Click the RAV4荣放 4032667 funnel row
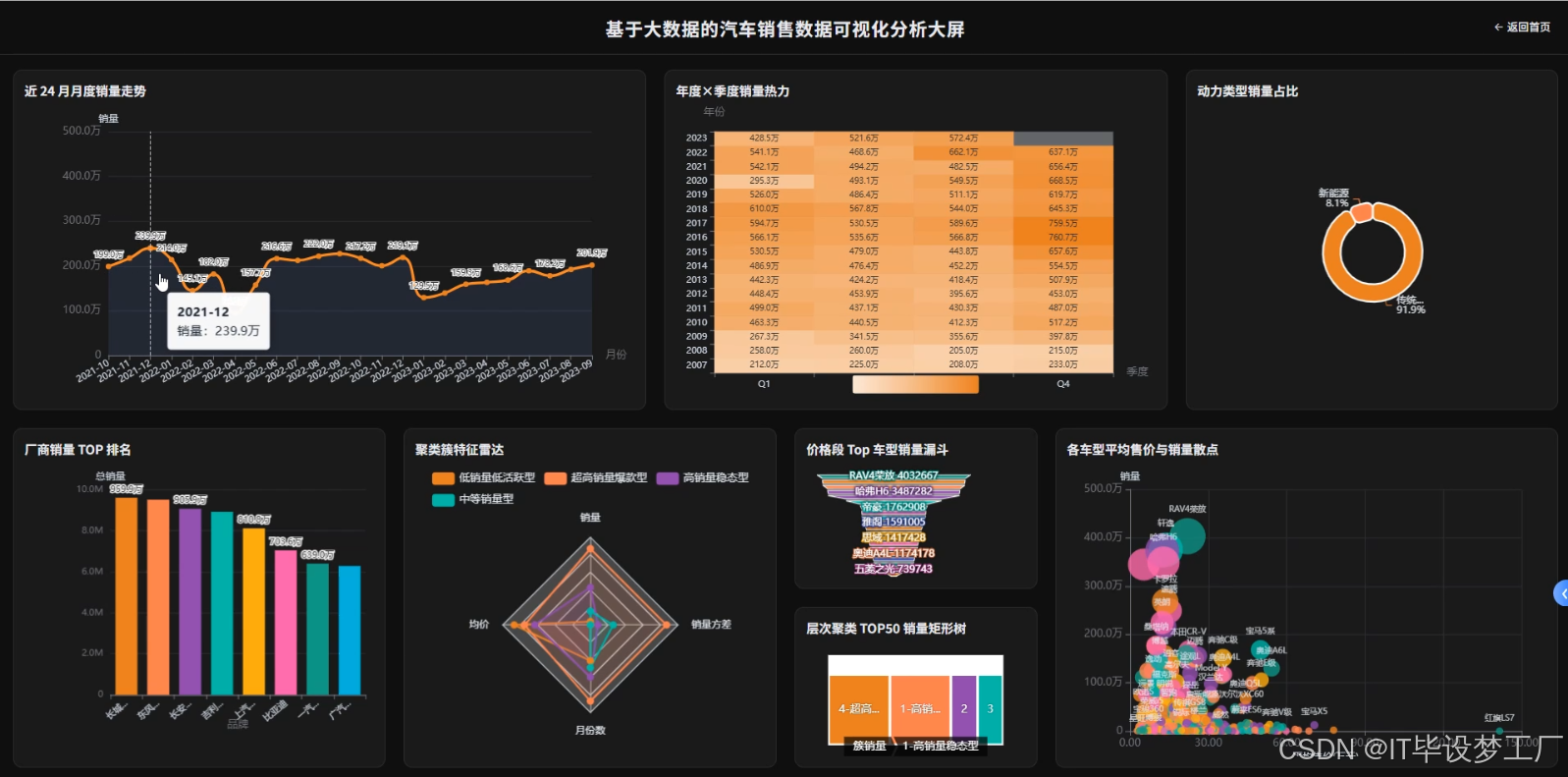Screen dimensions: 1568x777 coord(893,475)
